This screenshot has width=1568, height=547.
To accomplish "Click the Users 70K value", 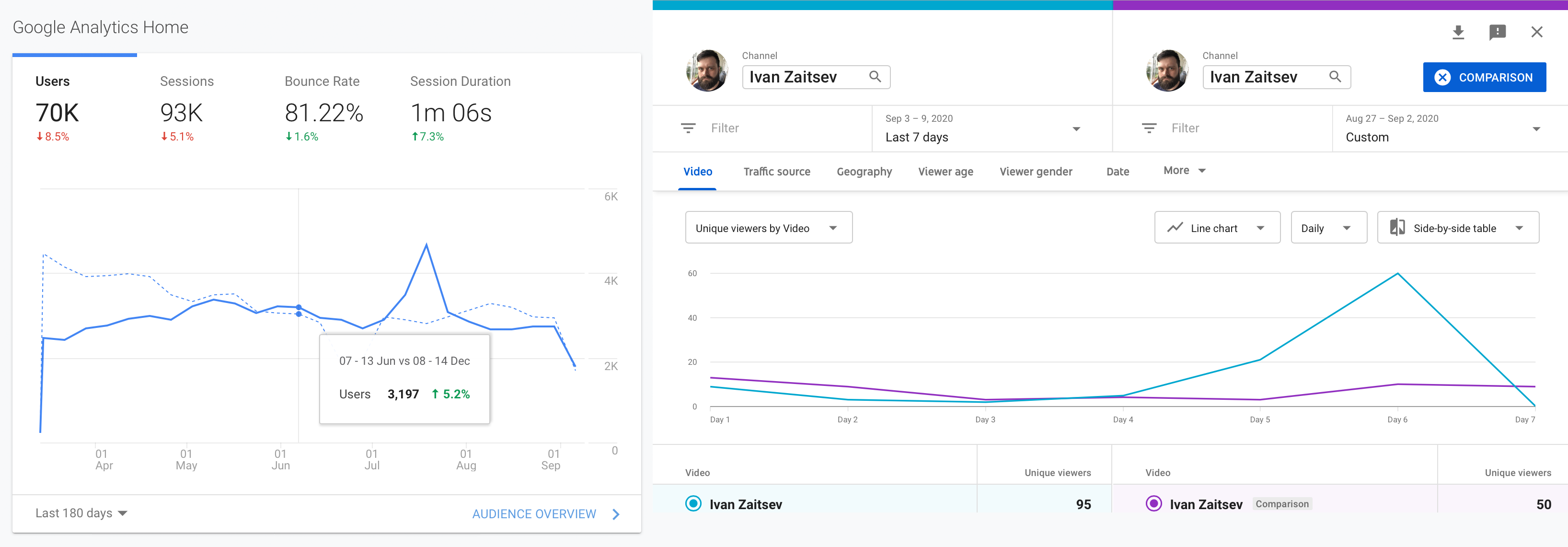I will tap(57, 113).
